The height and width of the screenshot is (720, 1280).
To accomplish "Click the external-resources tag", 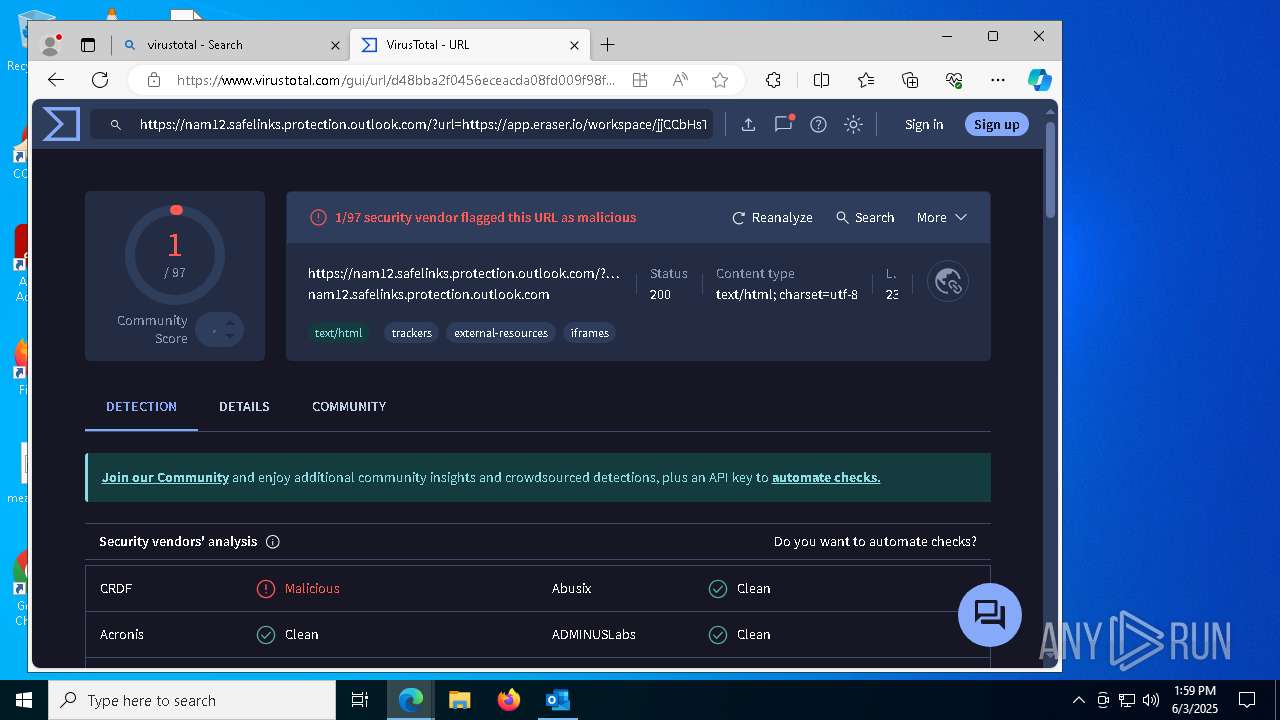I will (x=501, y=333).
